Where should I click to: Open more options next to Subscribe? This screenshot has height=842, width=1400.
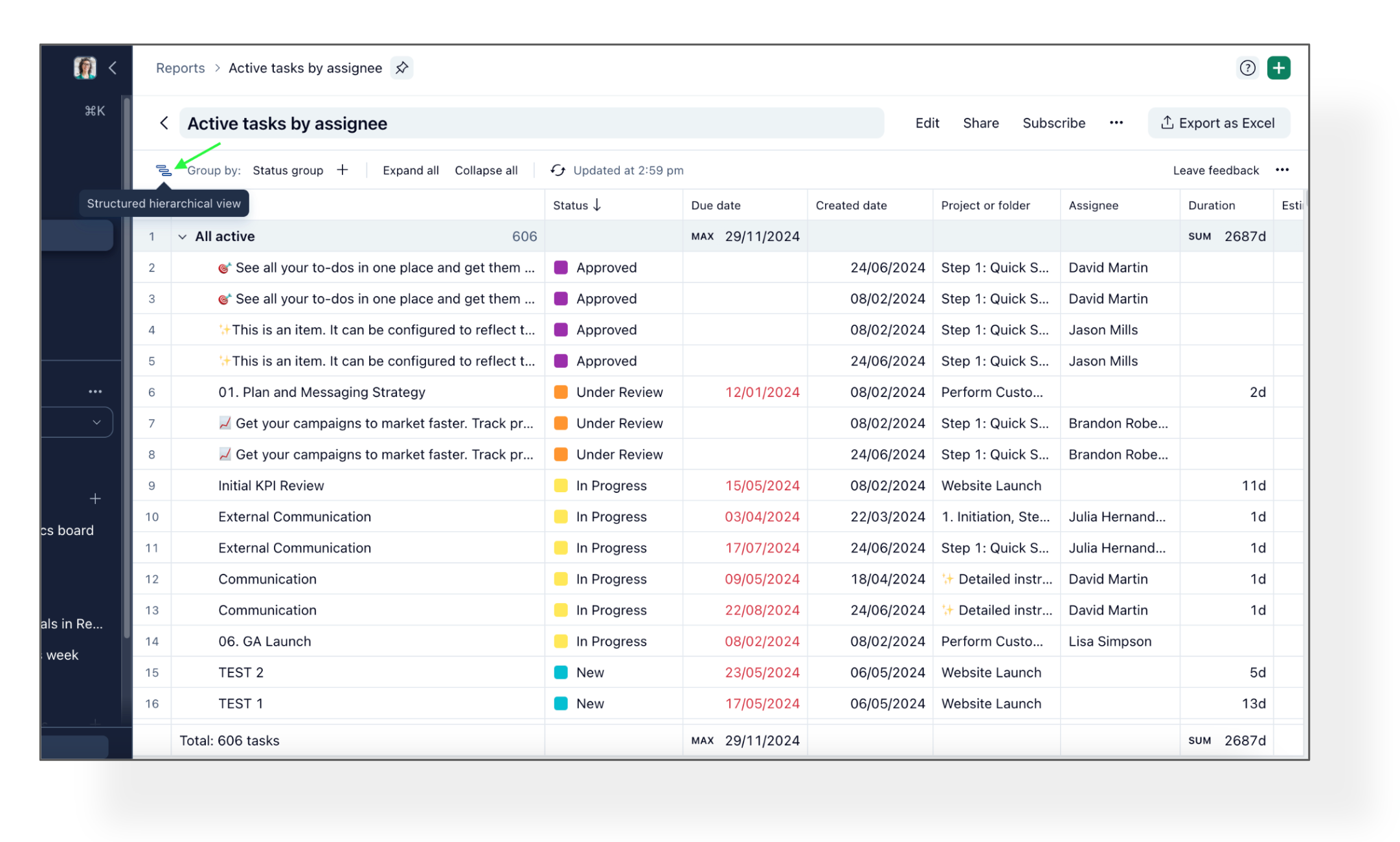(x=1116, y=123)
